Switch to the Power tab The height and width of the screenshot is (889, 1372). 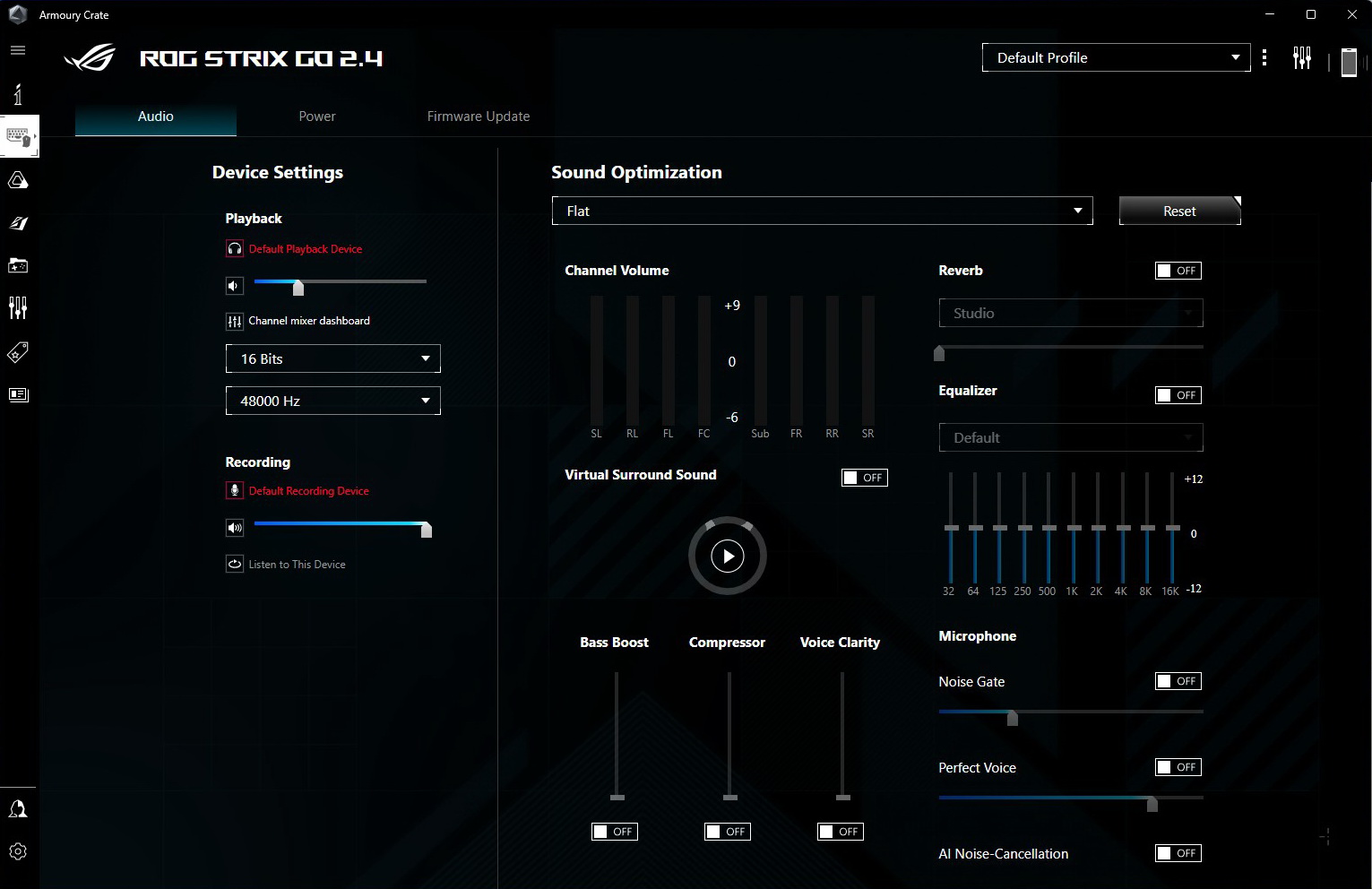pos(317,117)
